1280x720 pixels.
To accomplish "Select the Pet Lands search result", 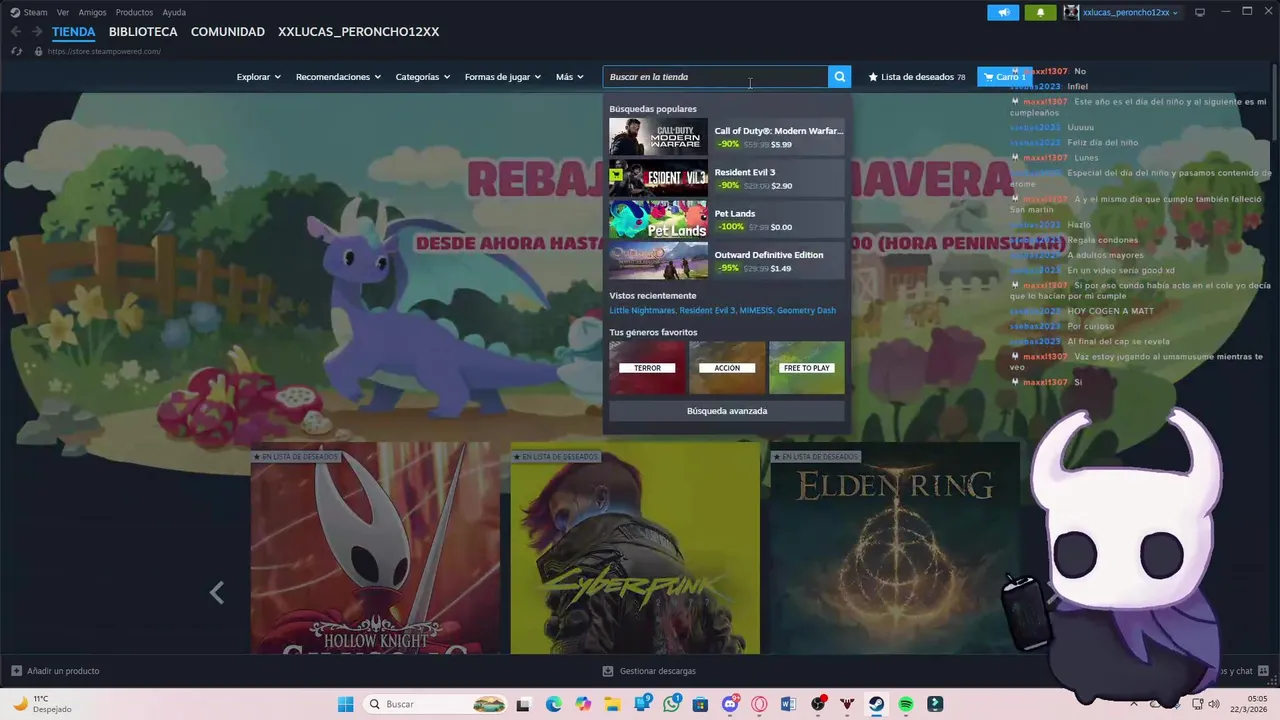I will click(x=727, y=220).
